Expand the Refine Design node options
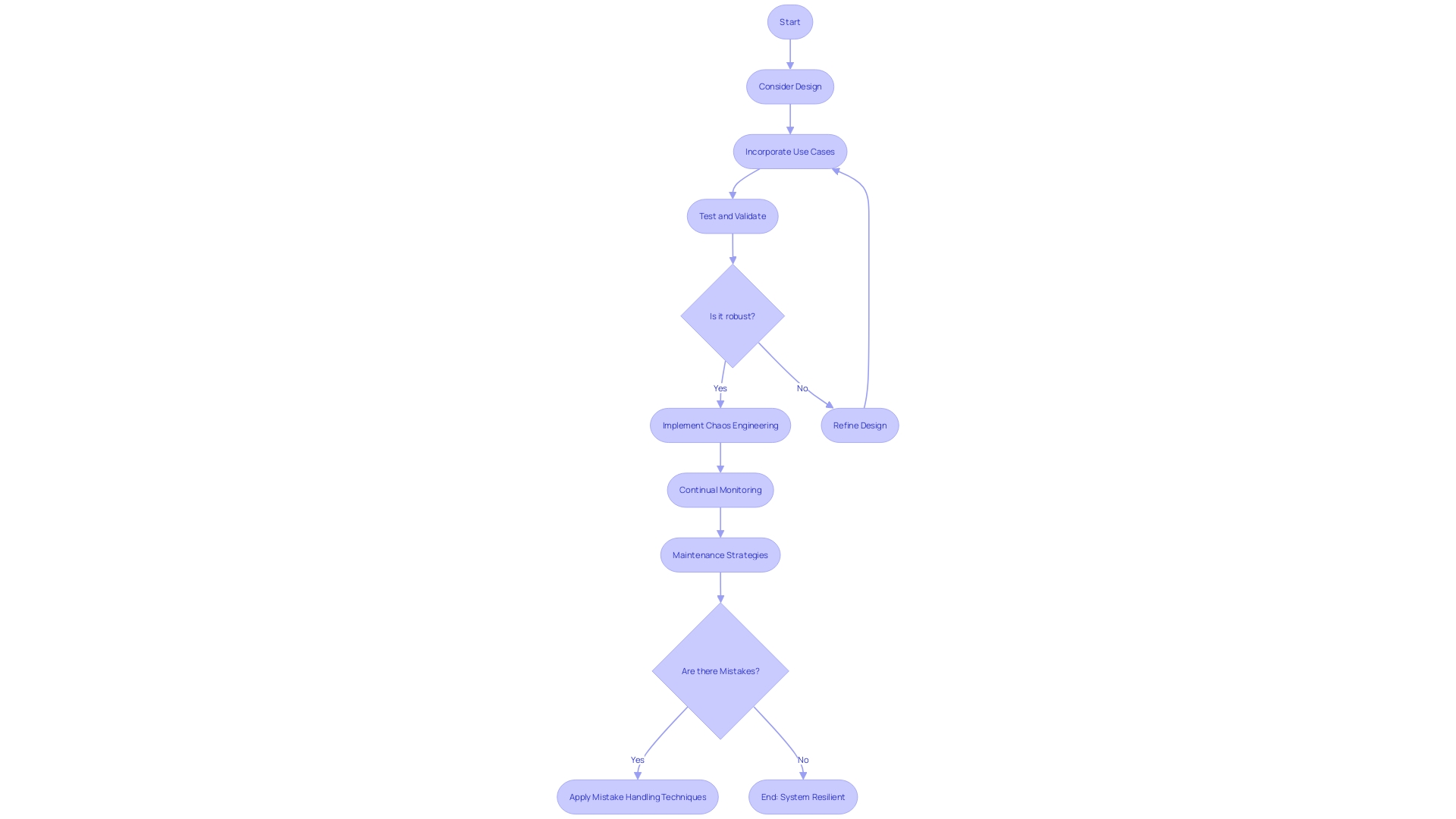This screenshot has width=1456, height=819. pos(860,425)
